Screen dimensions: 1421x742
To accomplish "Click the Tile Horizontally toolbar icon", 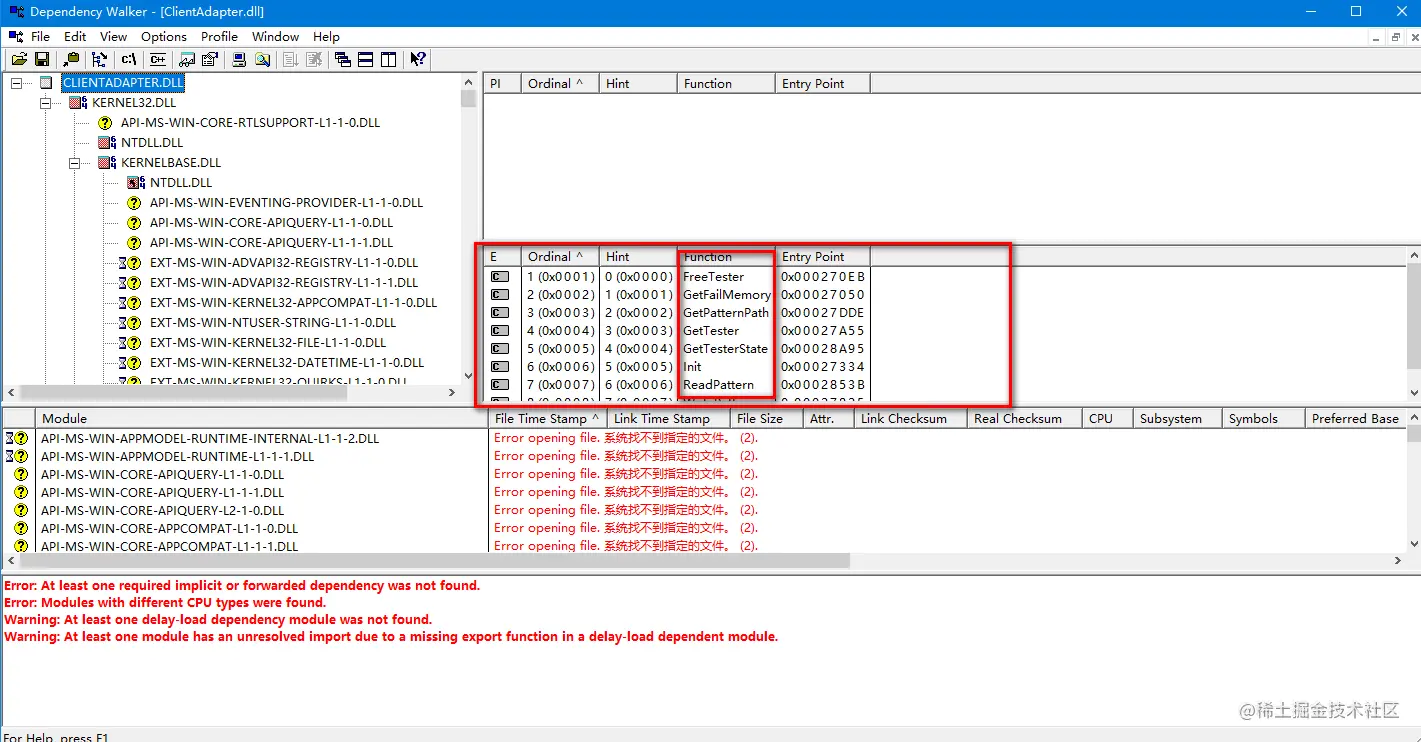I will pos(366,60).
